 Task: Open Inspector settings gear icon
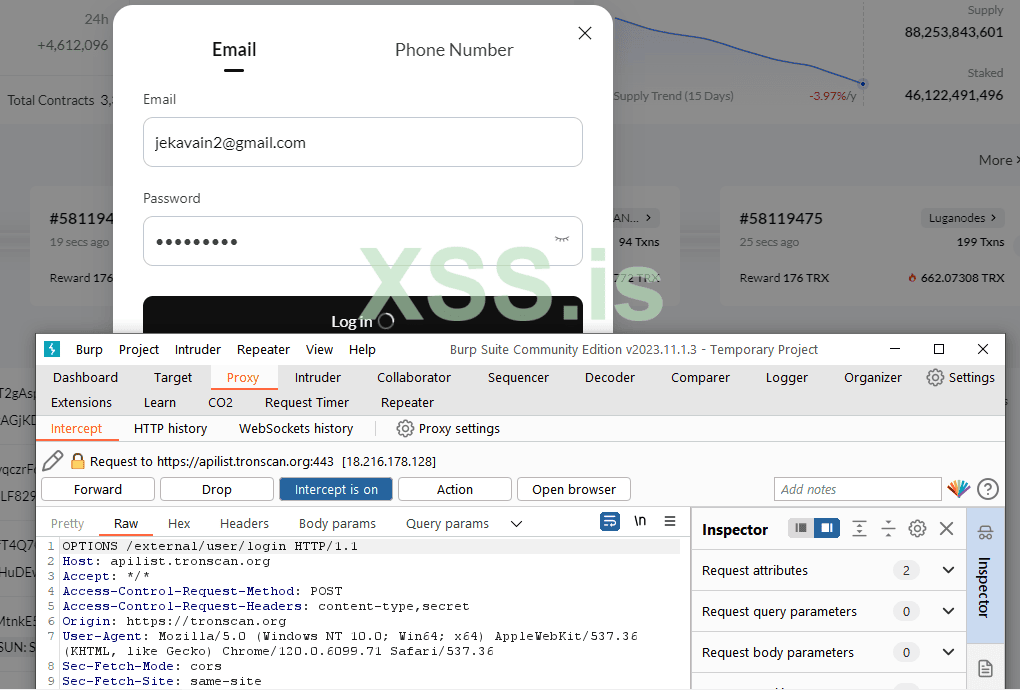pos(917,529)
